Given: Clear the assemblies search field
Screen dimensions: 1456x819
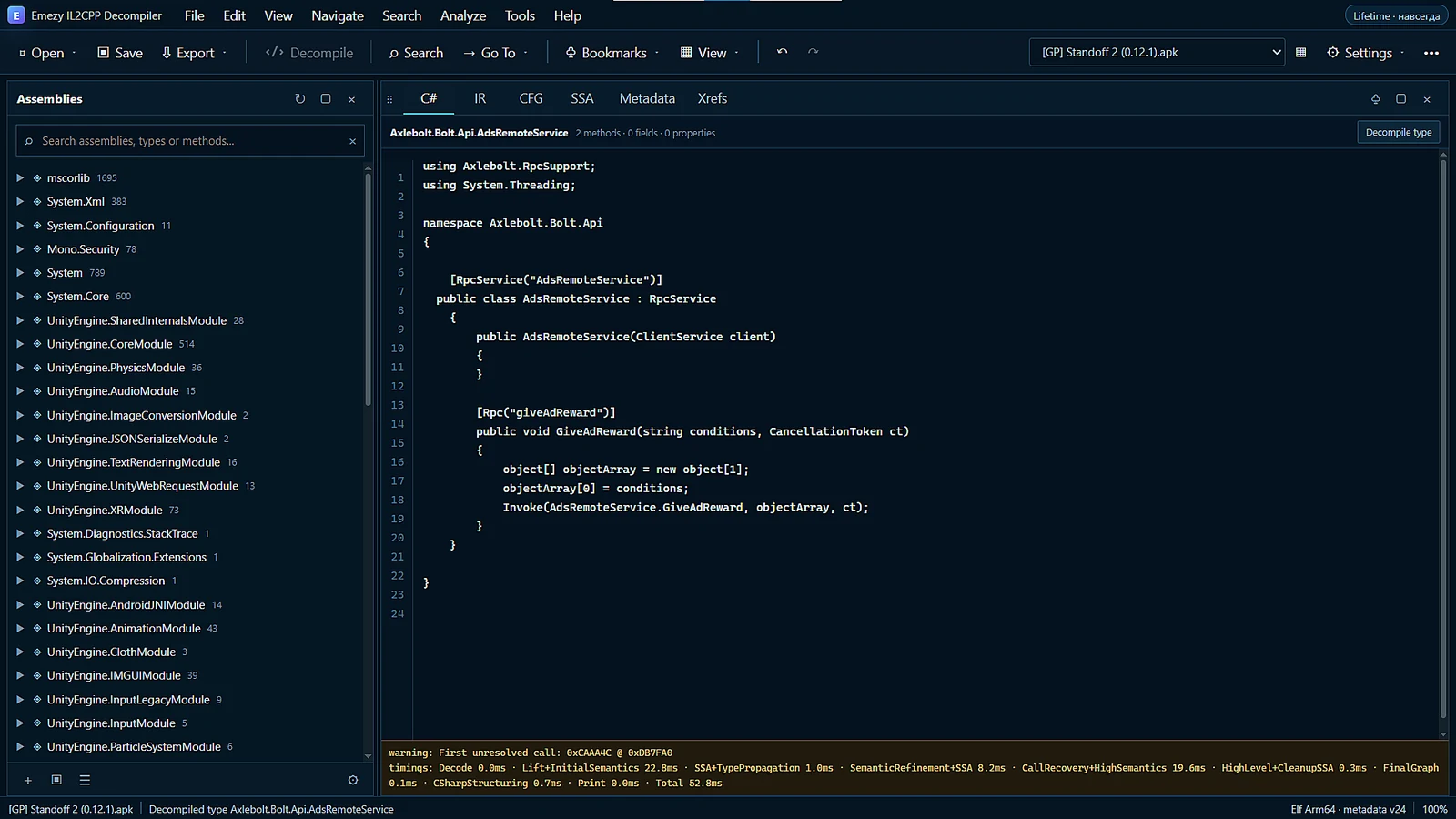Looking at the screenshot, I should [x=352, y=141].
